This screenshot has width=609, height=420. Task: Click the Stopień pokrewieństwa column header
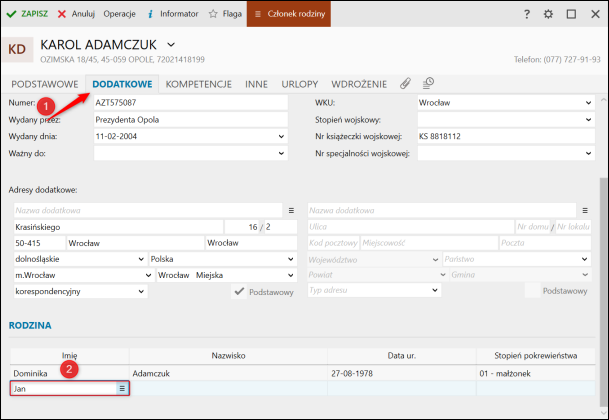(x=536, y=356)
